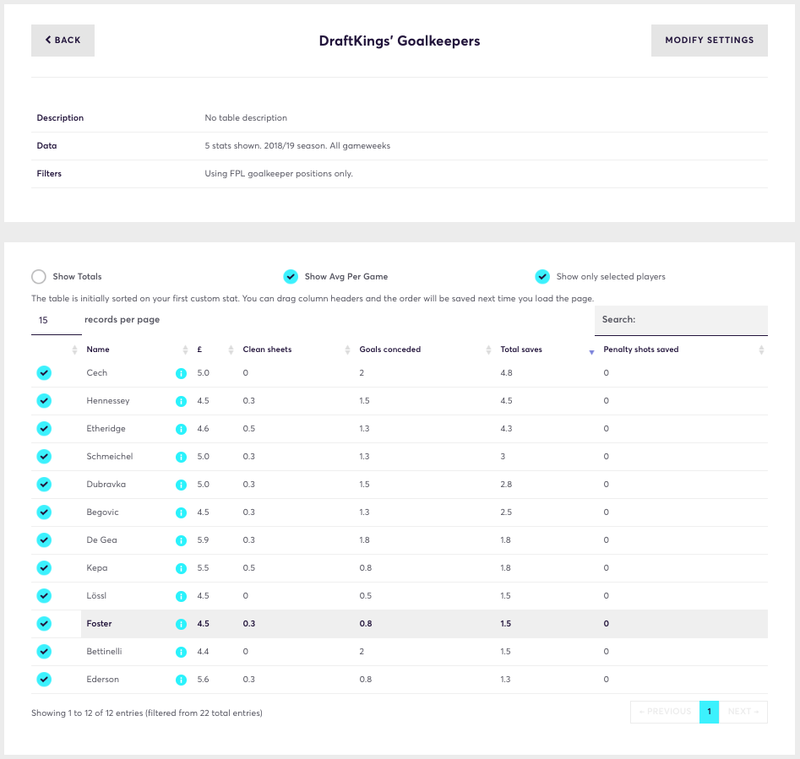This screenshot has width=800, height=759.
Task: Click De Gea's price 5.9
Action: (203, 540)
